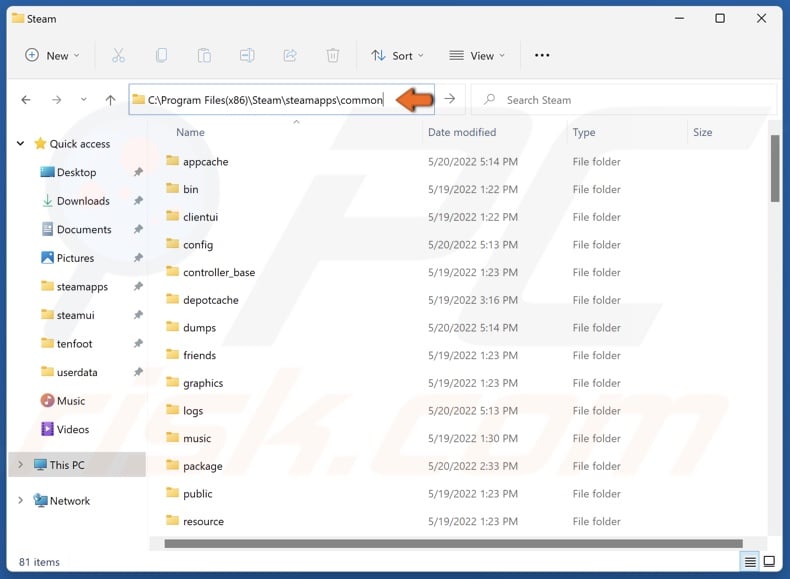Switch to details view icon in status bar
Image resolution: width=790 pixels, height=579 pixels.
(750, 561)
